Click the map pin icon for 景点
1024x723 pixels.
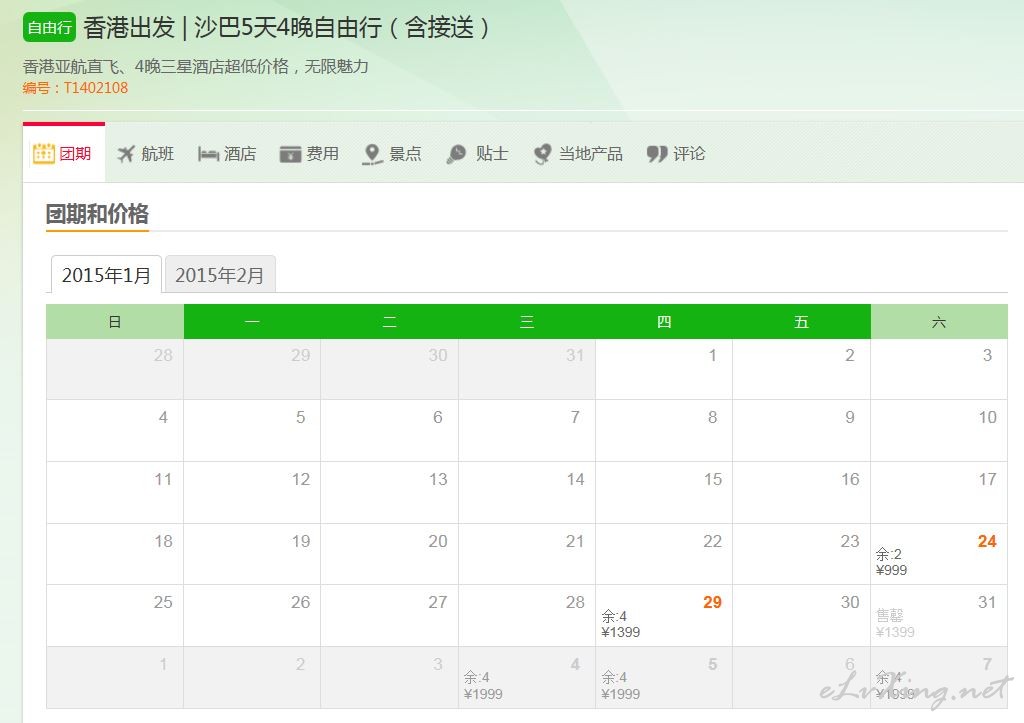[x=372, y=154]
